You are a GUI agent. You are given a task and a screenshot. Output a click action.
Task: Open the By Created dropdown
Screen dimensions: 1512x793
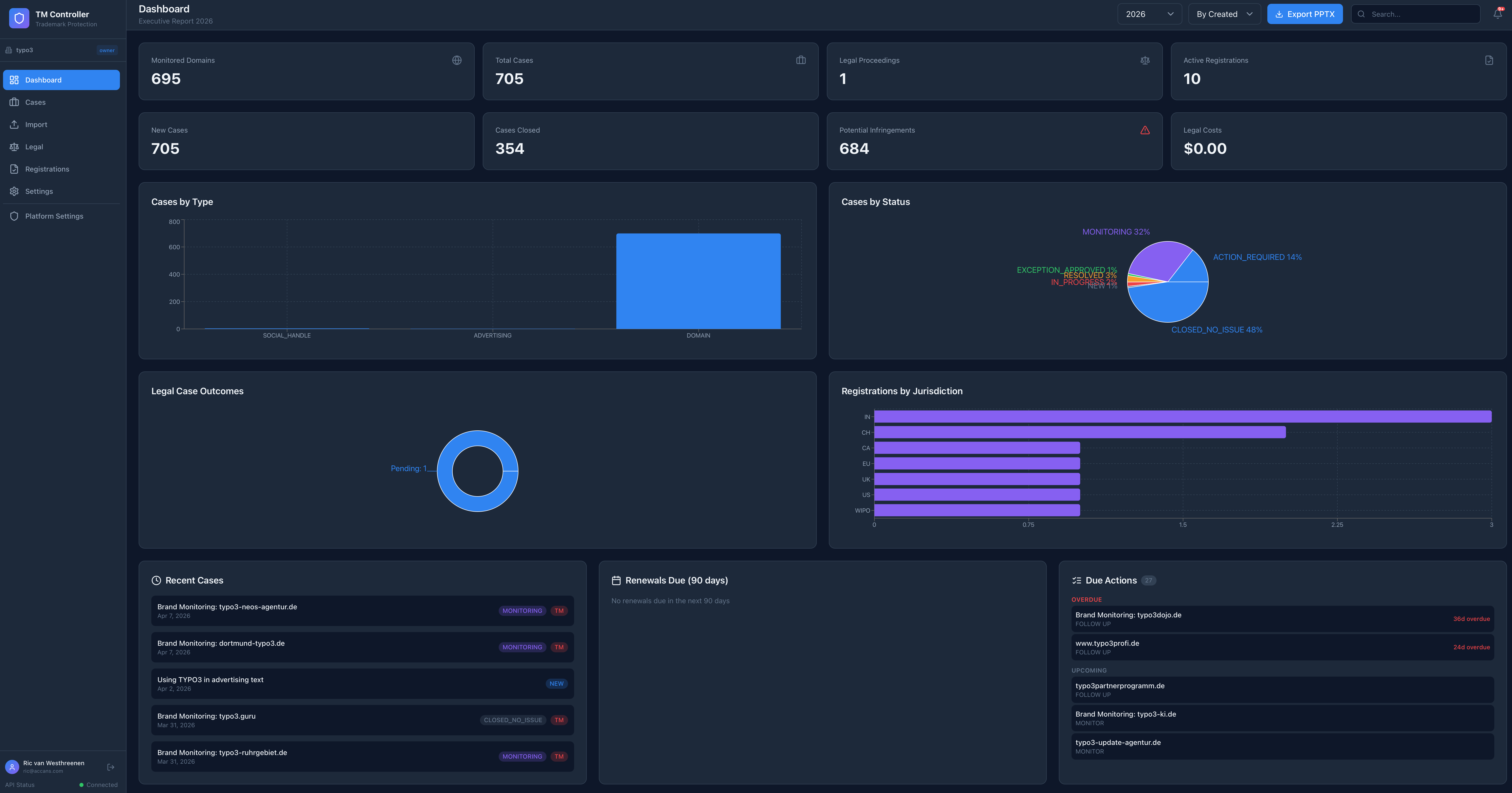tap(1224, 14)
